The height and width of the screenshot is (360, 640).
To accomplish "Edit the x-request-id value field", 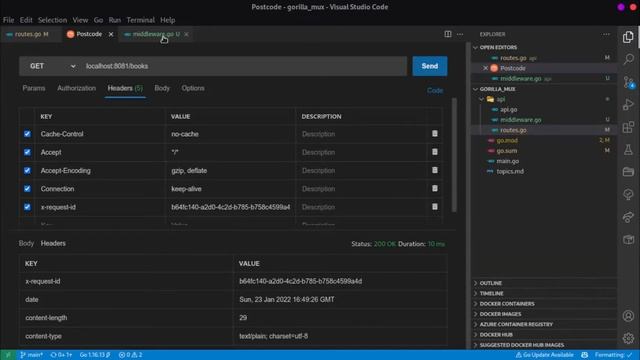I will pos(231,207).
